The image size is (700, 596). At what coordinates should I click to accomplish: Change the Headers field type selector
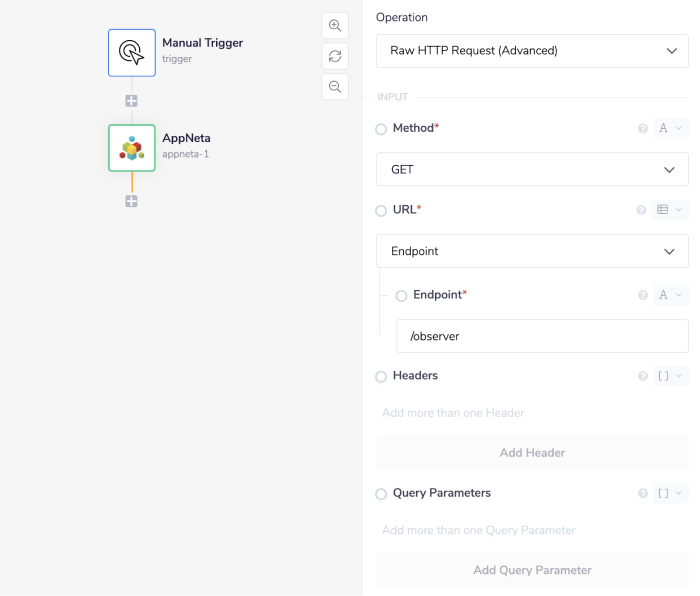670,376
